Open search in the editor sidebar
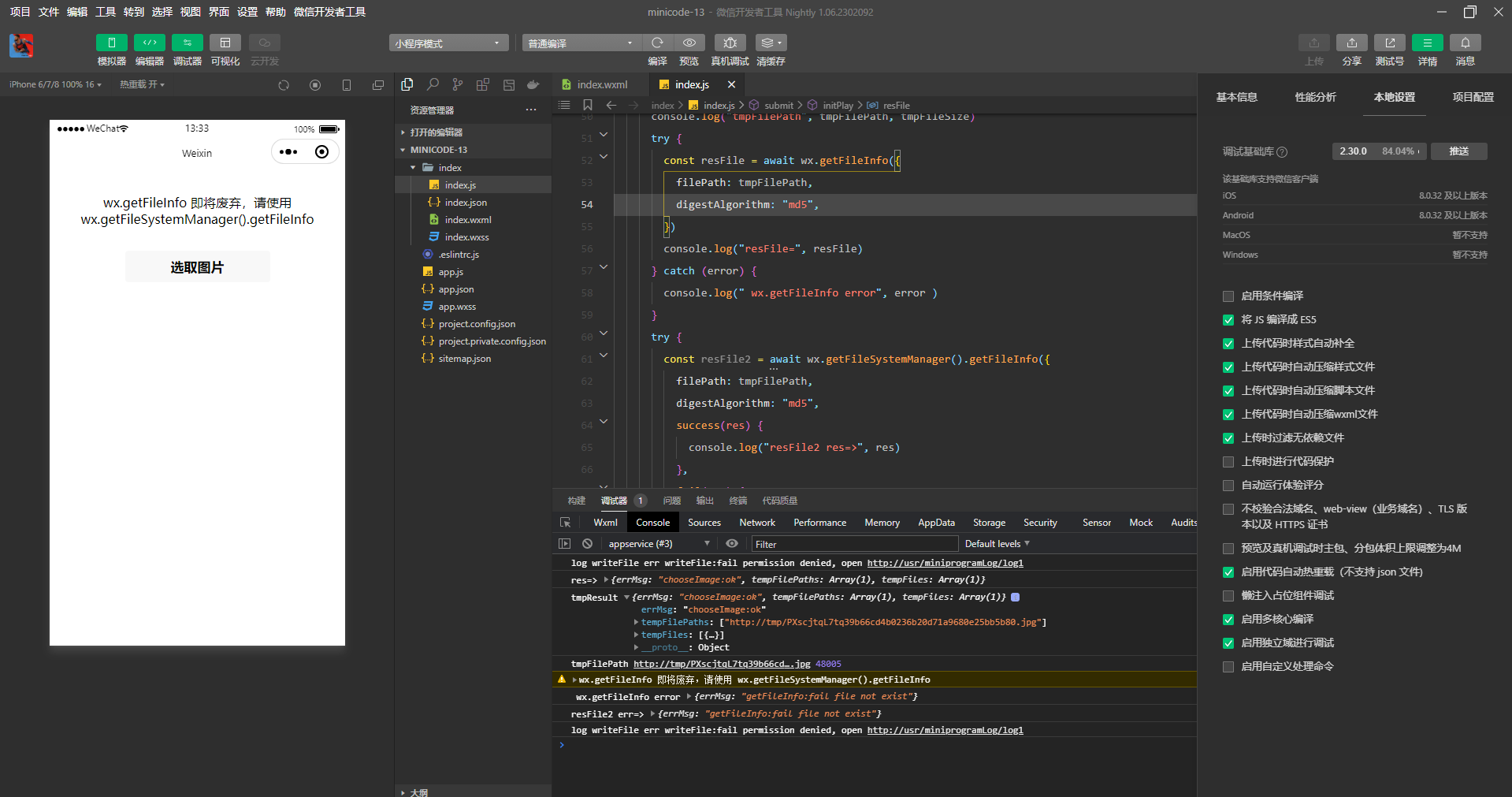The width and height of the screenshot is (1512, 797). (x=433, y=84)
